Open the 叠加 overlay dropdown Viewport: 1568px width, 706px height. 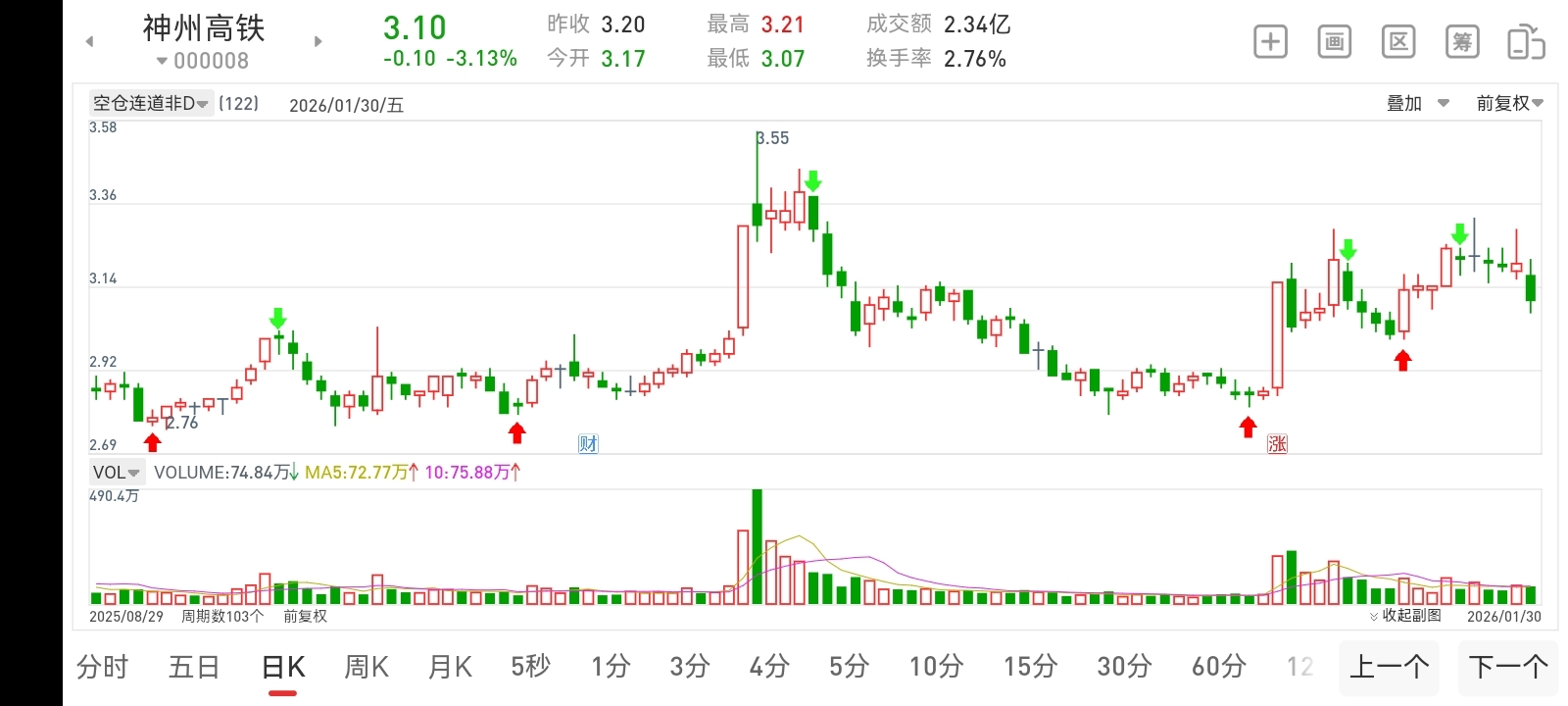tap(1417, 103)
